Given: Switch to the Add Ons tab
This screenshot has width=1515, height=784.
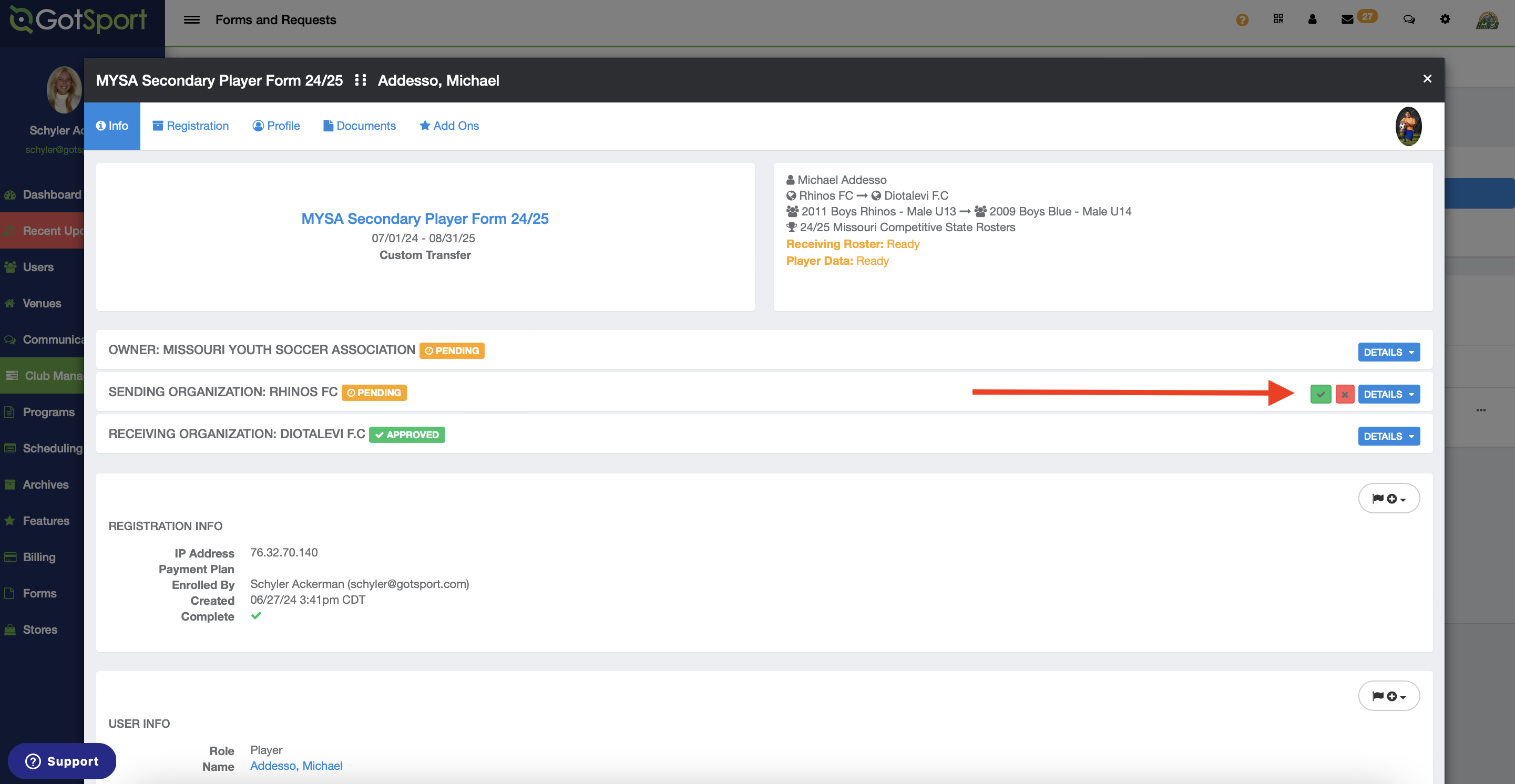Looking at the screenshot, I should click(449, 126).
